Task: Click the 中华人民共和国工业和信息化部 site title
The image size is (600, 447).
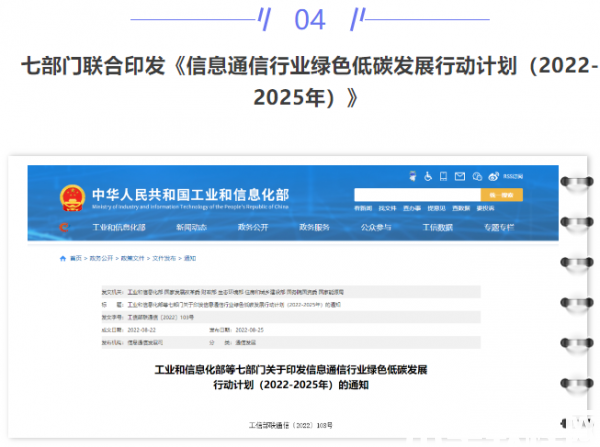Action: (191, 195)
